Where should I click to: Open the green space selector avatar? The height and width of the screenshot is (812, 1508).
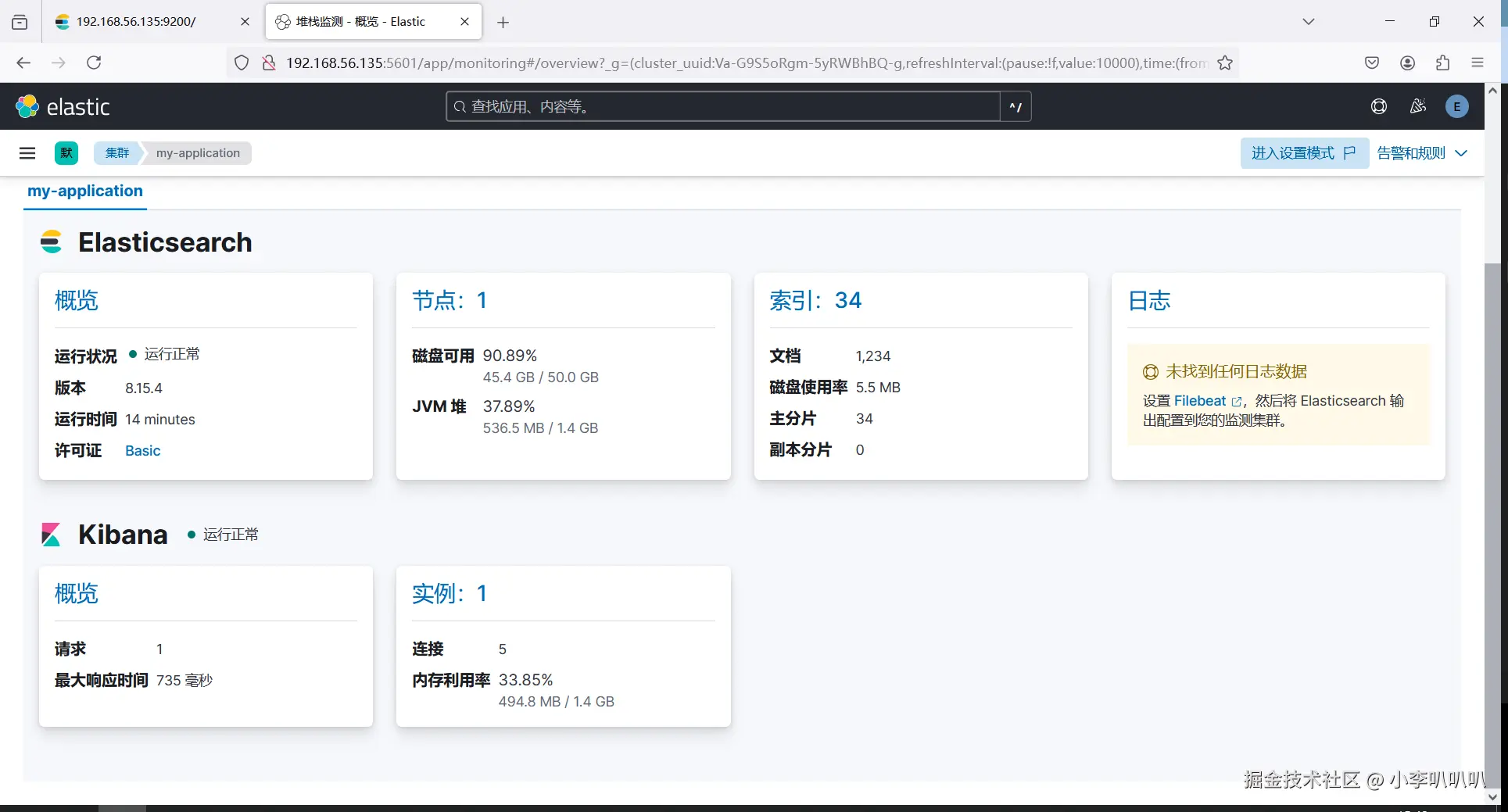point(66,153)
